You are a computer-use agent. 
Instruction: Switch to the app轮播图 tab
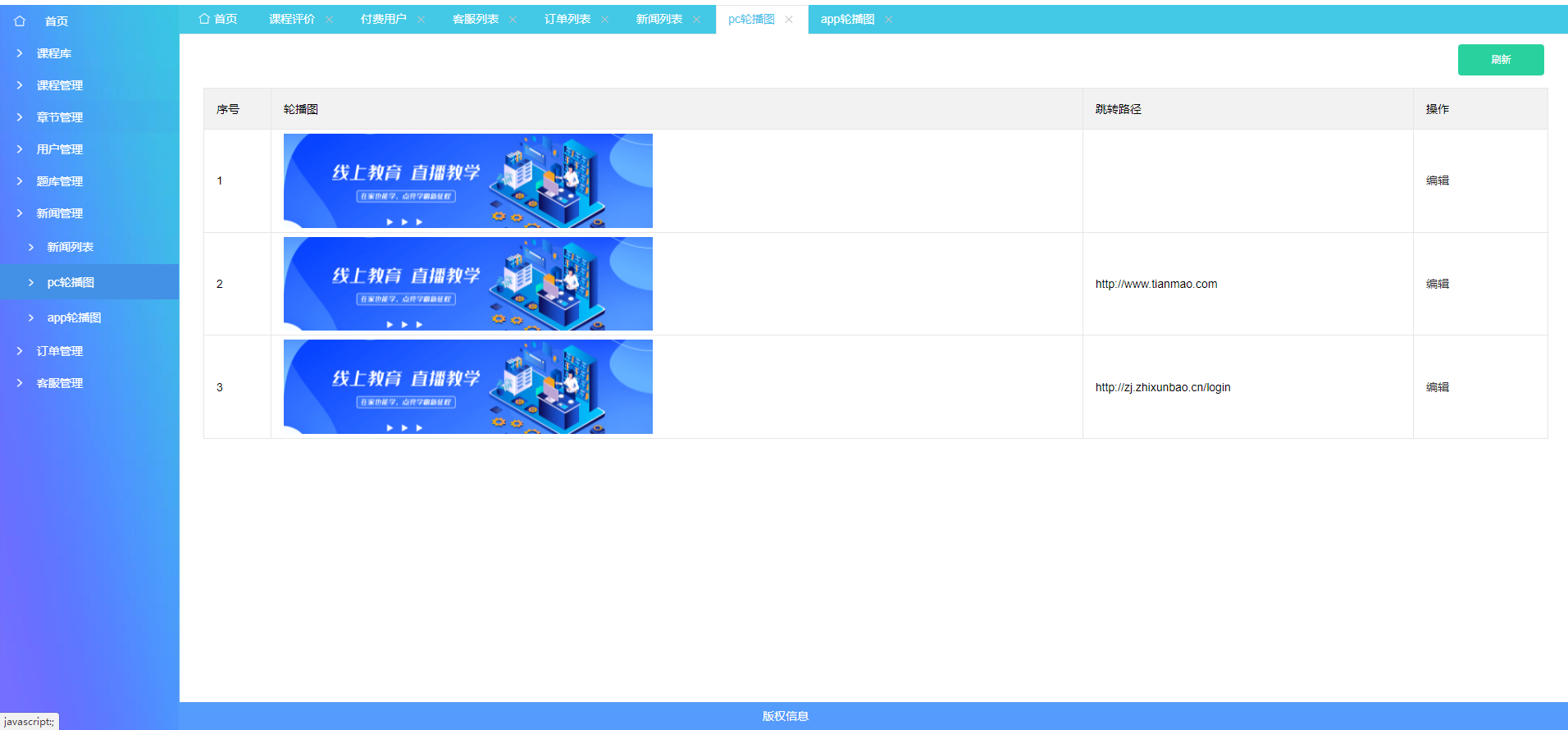point(847,20)
